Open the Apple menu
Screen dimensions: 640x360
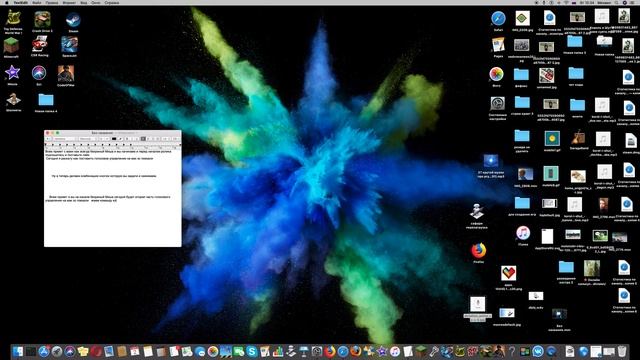tap(7, 2)
